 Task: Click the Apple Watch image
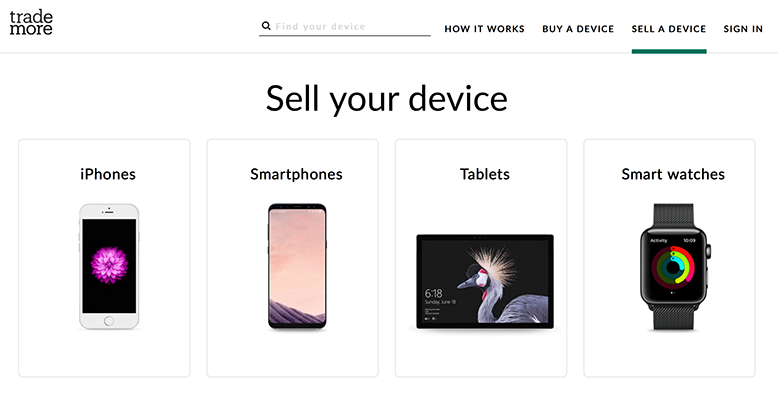click(x=673, y=266)
